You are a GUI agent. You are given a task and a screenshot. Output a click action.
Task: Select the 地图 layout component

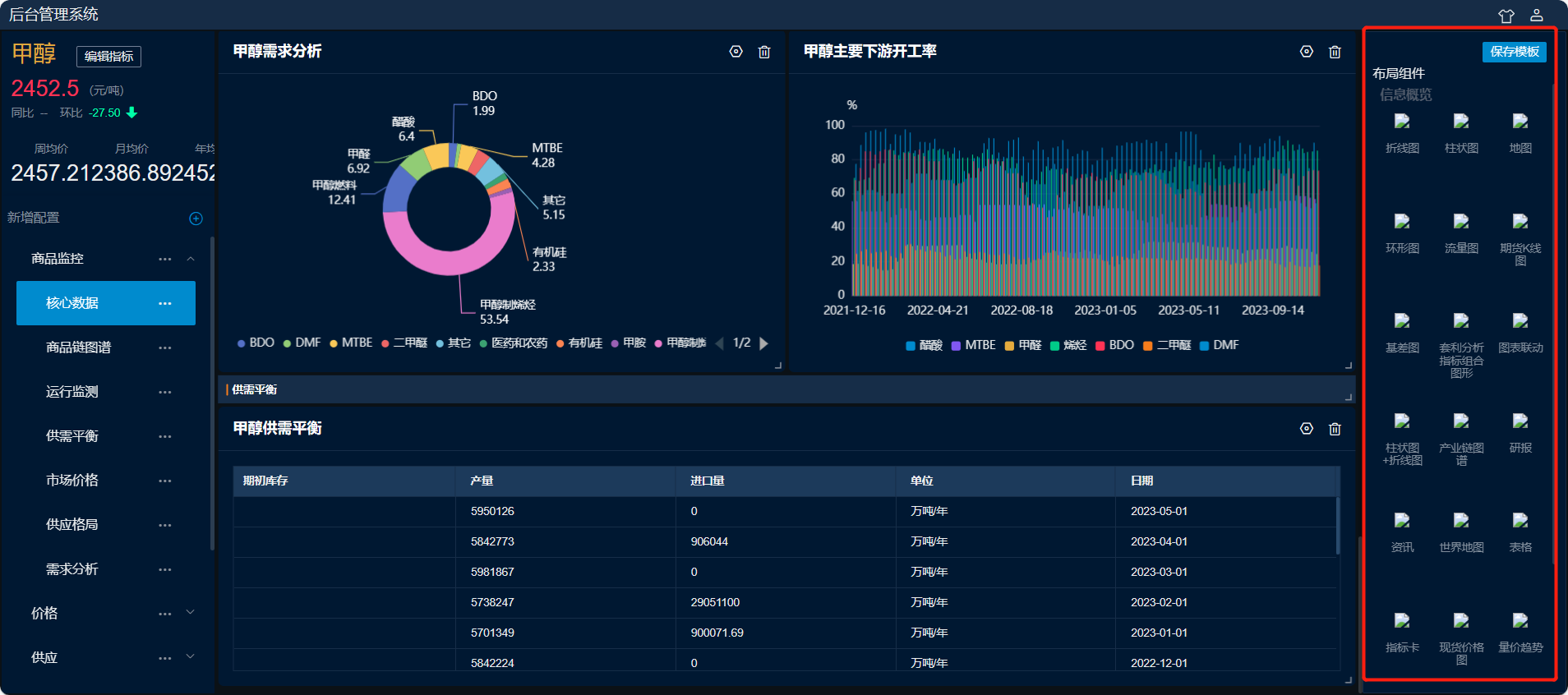click(1520, 134)
